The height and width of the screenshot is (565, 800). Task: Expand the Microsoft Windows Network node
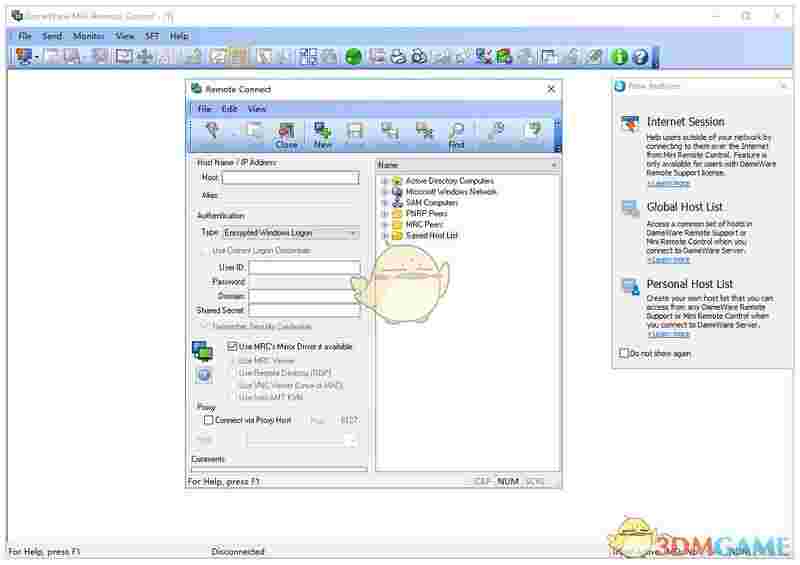pos(385,192)
